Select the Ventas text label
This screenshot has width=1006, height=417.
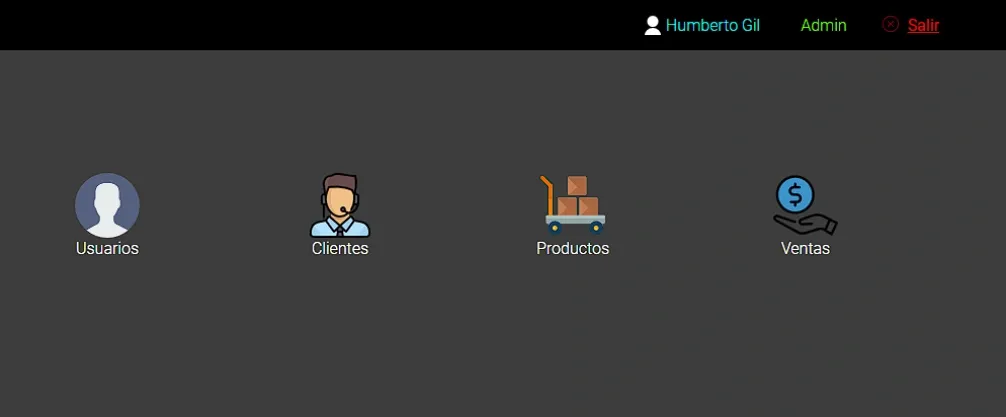(x=805, y=248)
